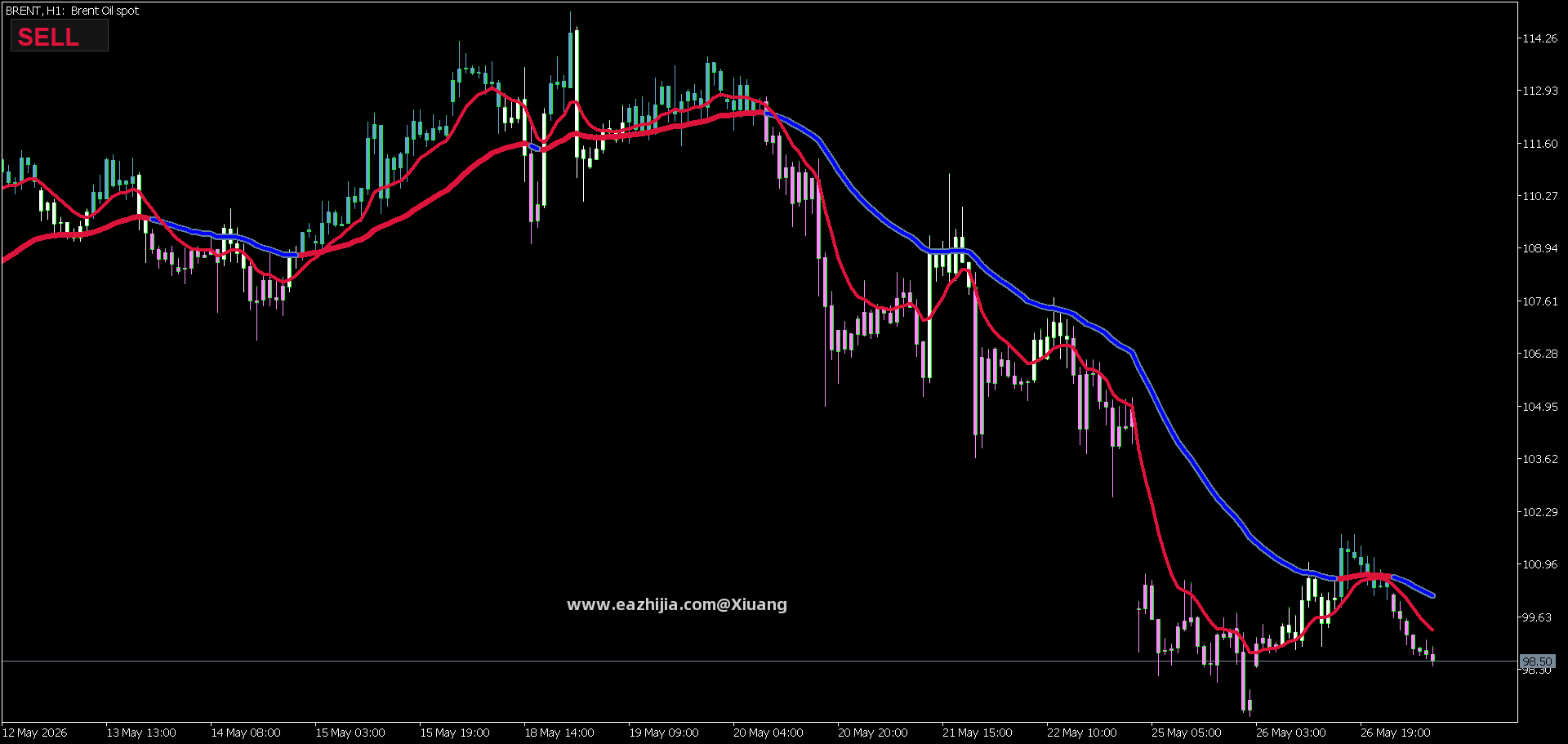1568x744 pixels.
Task: Click the current price tag 98.50
Action: [1537, 662]
